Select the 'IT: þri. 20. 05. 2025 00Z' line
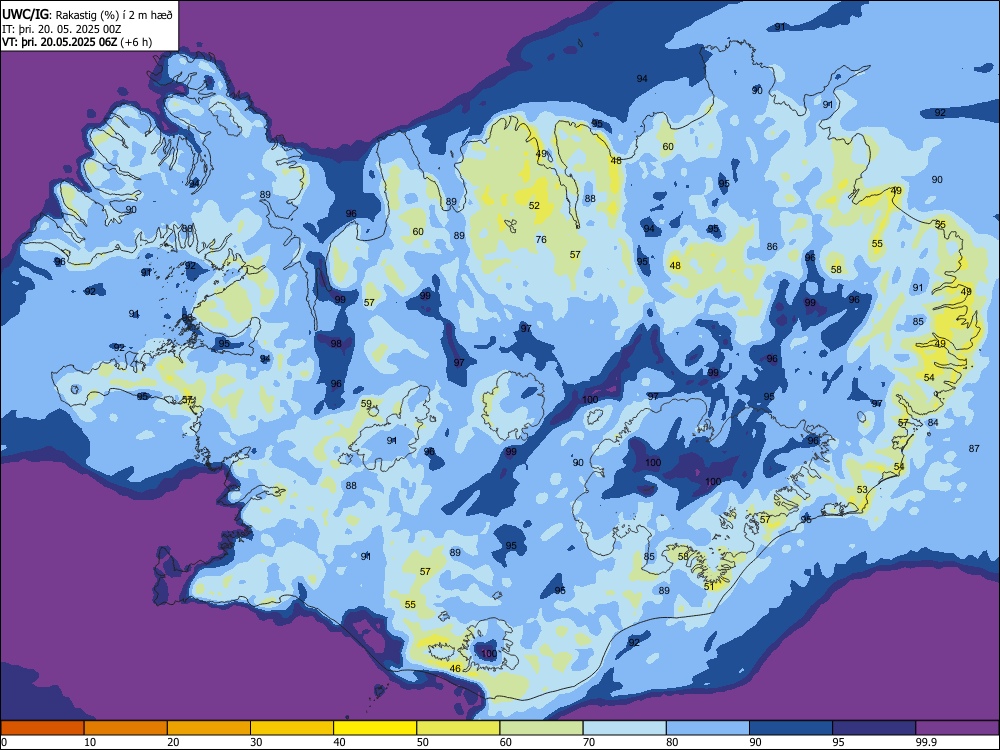 coord(62,29)
